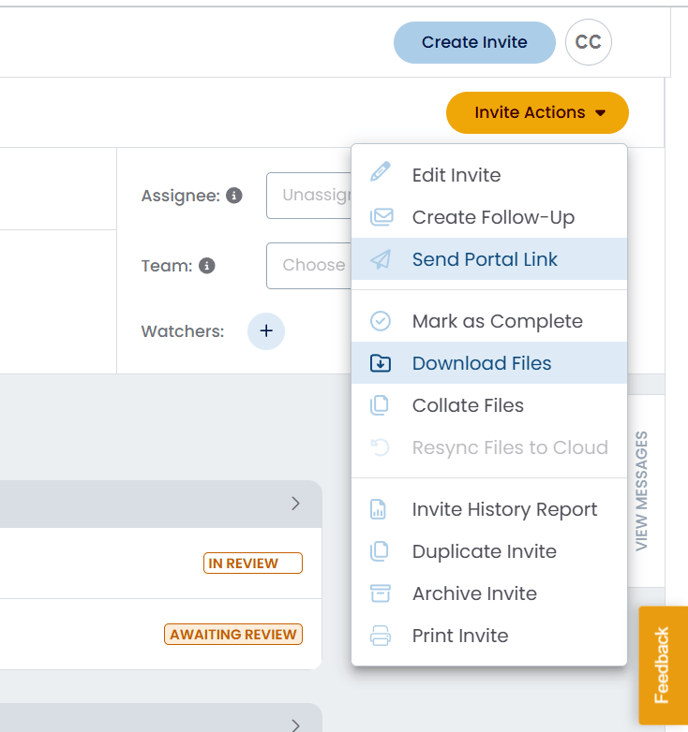Choose Duplicate Invite menu option
688x732 pixels.
point(484,551)
